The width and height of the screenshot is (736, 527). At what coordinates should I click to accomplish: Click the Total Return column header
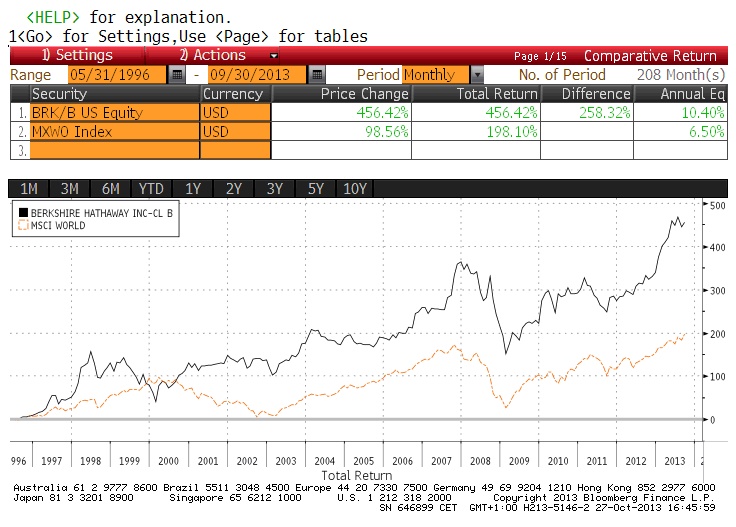(476, 94)
